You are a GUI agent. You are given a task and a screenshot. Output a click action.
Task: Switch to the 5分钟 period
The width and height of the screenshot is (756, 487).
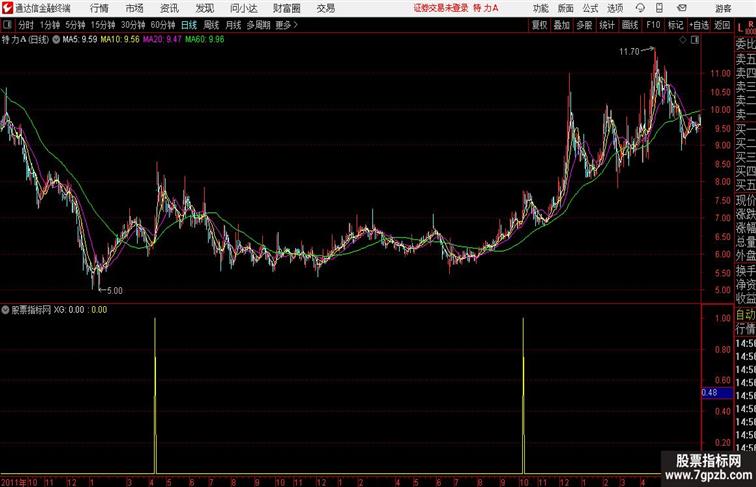(75, 25)
